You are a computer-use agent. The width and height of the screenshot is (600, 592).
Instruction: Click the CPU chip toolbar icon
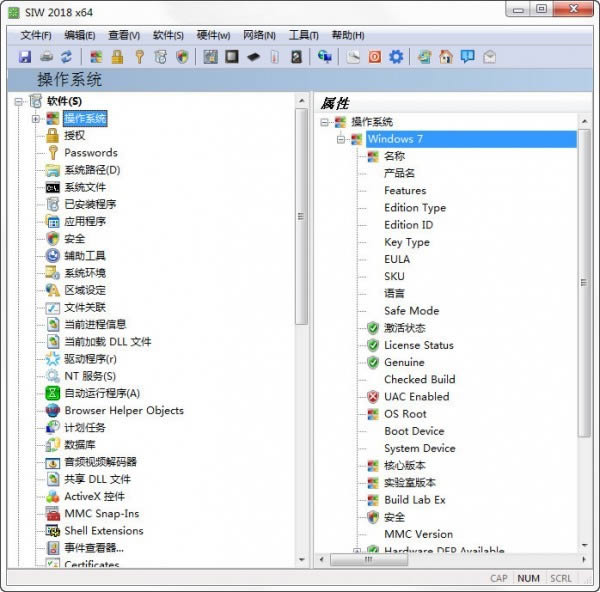[x=232, y=57]
